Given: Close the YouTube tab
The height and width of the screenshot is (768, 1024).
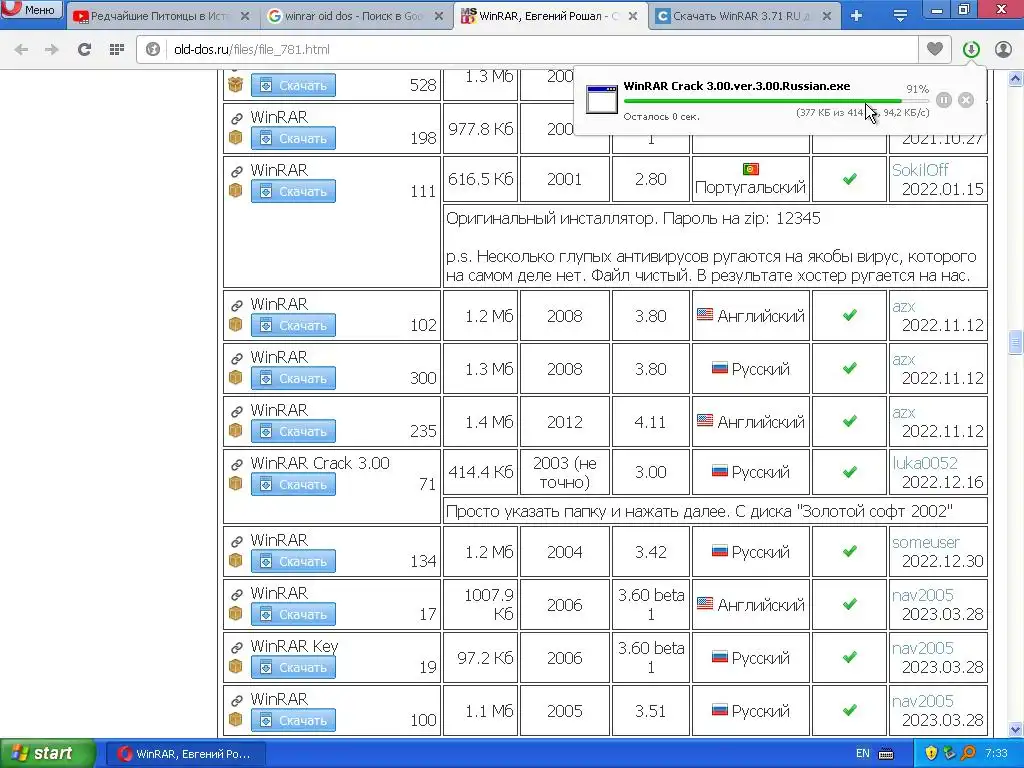Looking at the screenshot, I should pyautogui.click(x=245, y=16).
